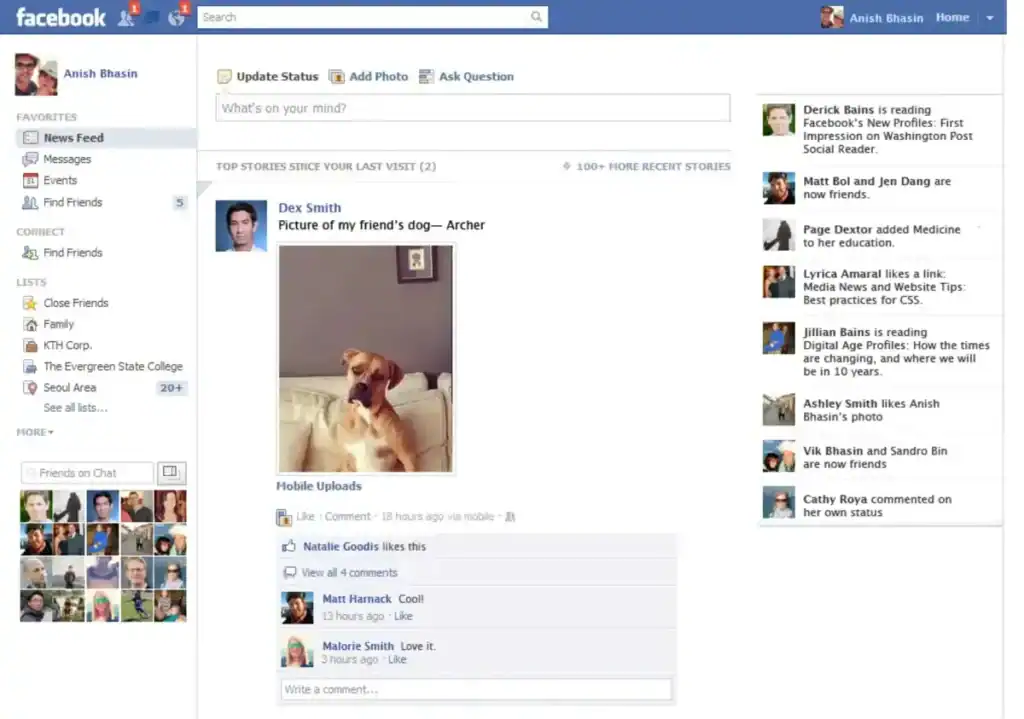The image size is (1024, 719).
Task: Click the News Feed sidebar icon
Action: (30, 138)
